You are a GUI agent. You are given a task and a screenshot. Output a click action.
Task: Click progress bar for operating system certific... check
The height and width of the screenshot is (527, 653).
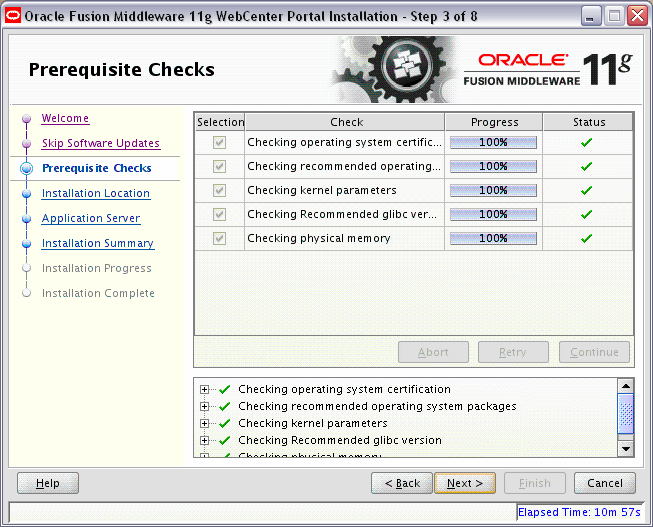[493, 142]
